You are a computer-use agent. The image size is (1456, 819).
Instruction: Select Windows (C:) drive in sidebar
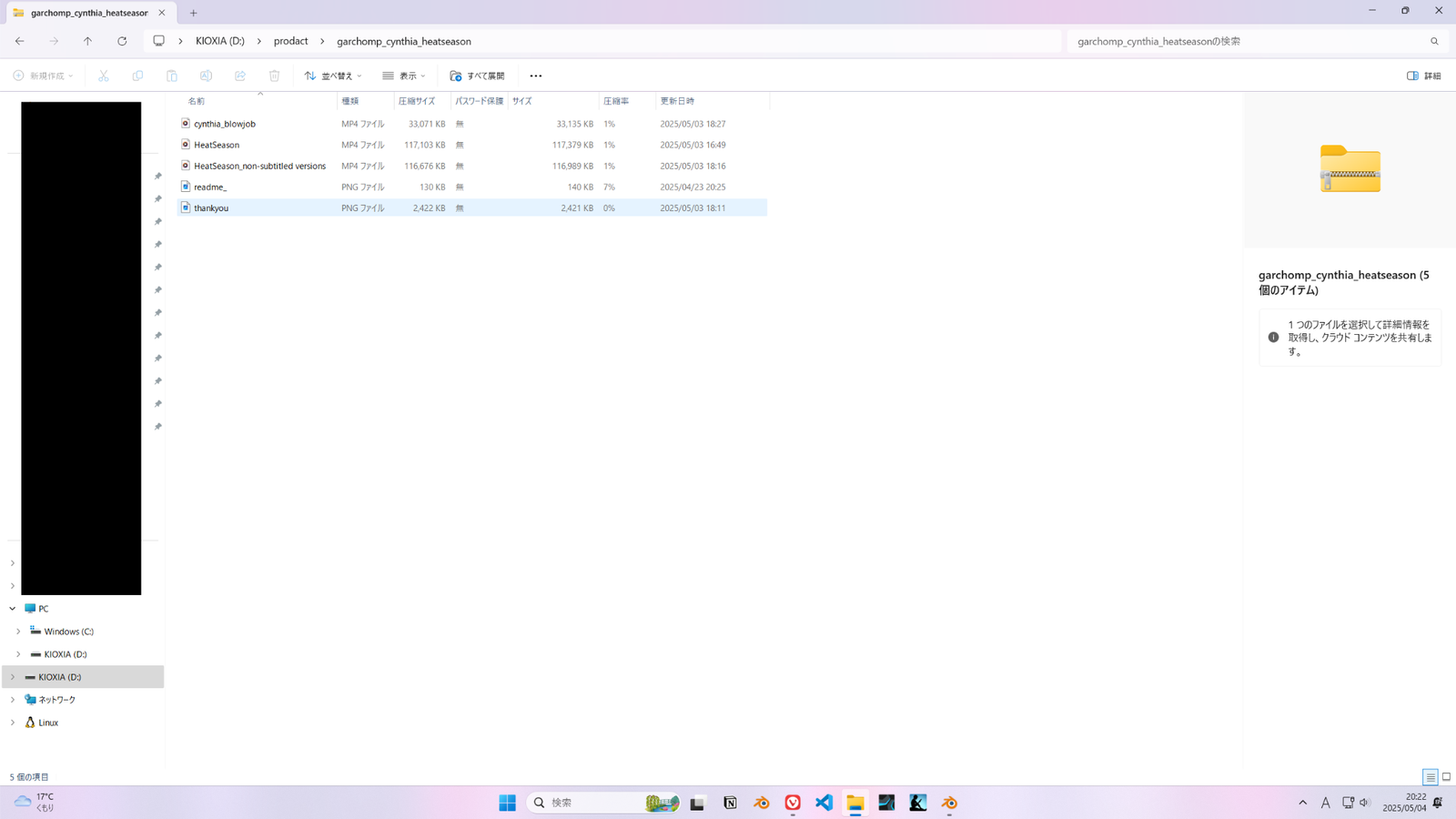[x=69, y=632]
